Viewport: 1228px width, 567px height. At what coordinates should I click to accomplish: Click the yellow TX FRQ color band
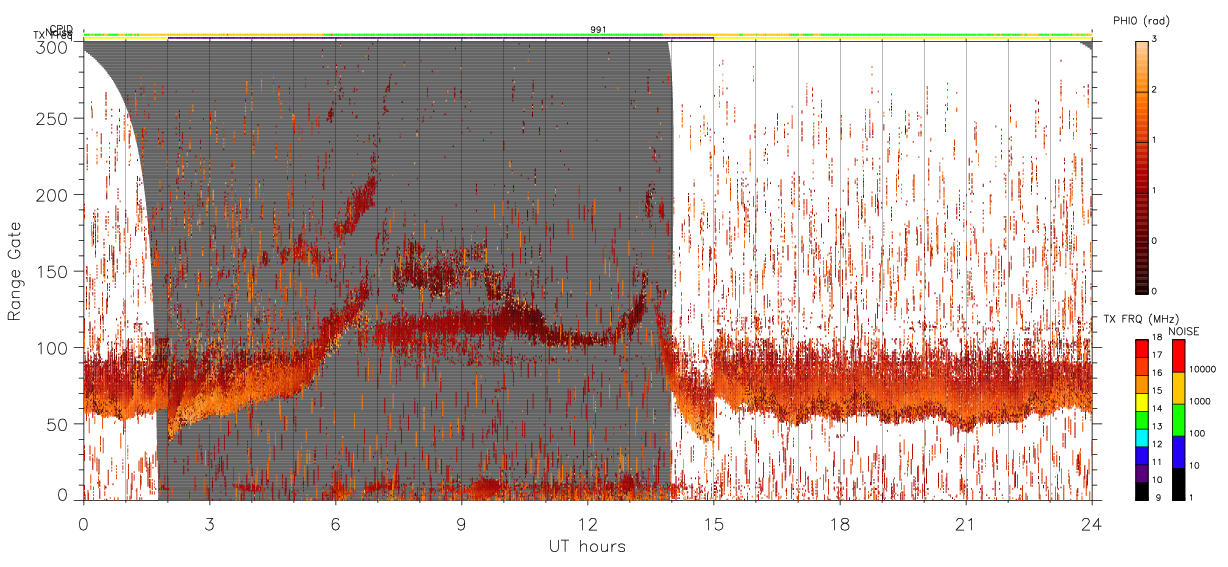(1142, 402)
